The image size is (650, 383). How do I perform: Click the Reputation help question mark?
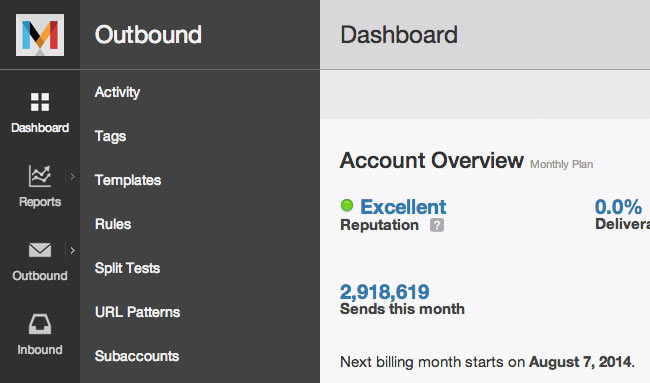coord(437,225)
